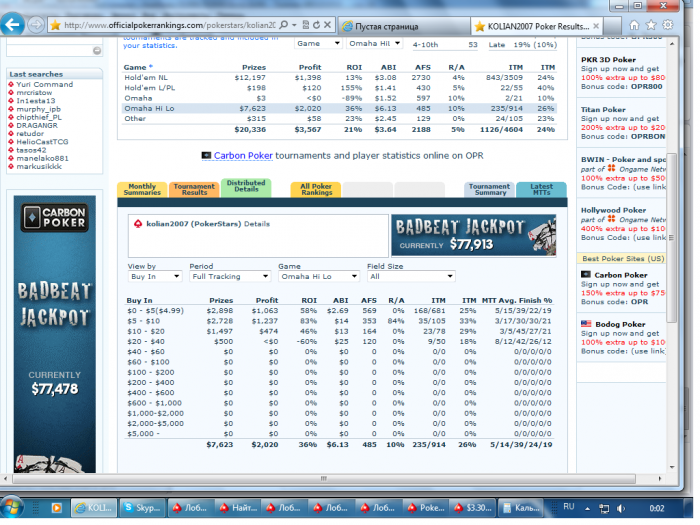Click the sidebar search input field
This screenshot has height=525, width=700.
click(50, 51)
